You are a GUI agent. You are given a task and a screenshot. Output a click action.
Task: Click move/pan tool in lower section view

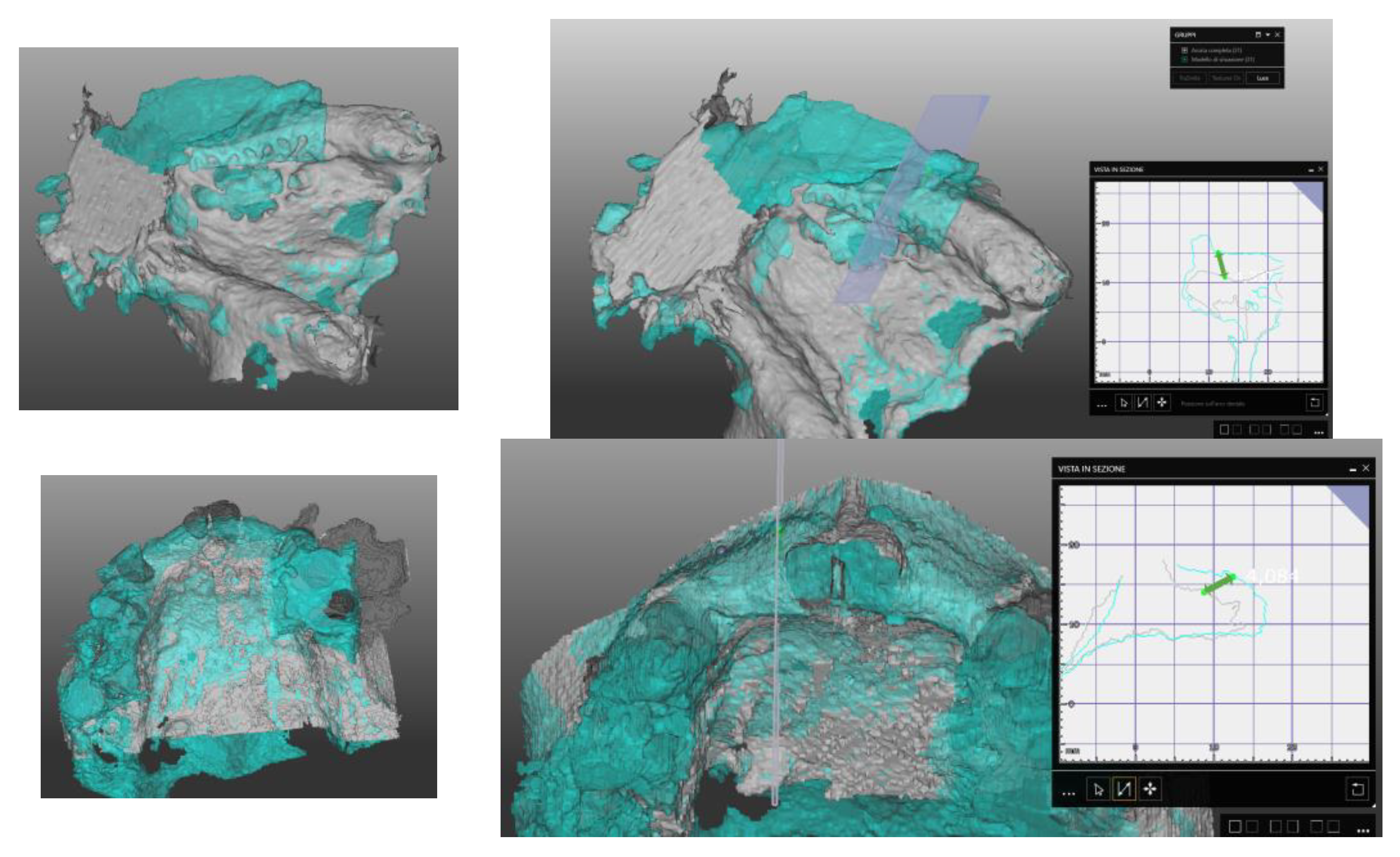click(1149, 789)
